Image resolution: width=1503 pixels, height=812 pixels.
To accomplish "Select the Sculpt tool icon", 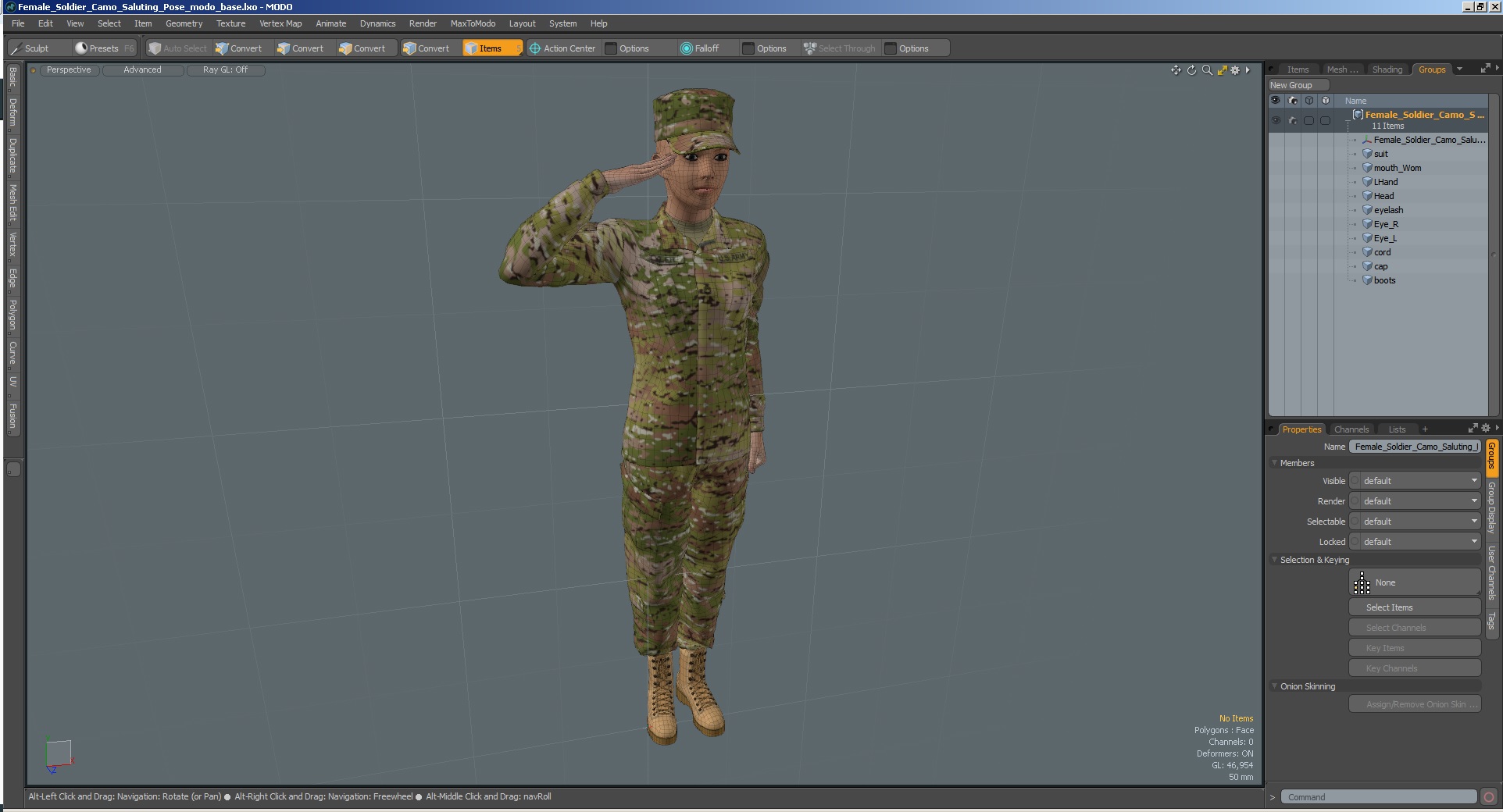I will tap(16, 48).
